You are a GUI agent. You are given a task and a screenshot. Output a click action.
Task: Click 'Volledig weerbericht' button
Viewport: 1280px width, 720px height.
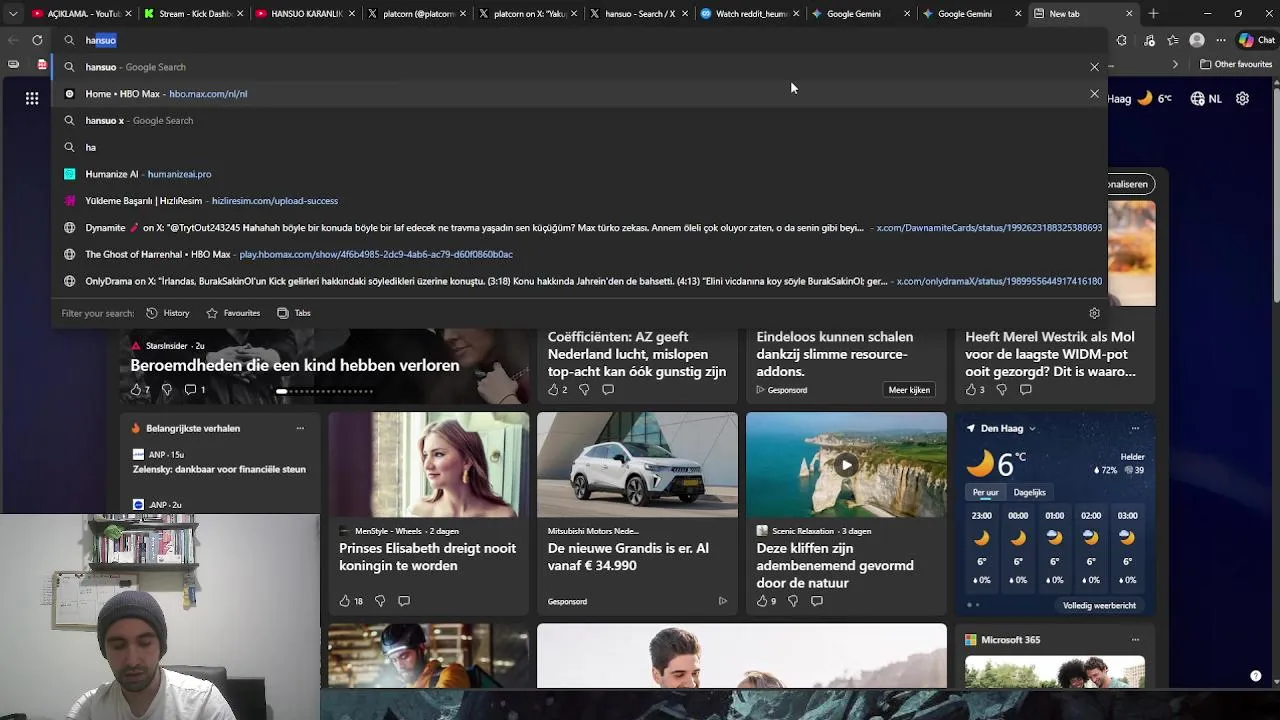(x=1099, y=605)
